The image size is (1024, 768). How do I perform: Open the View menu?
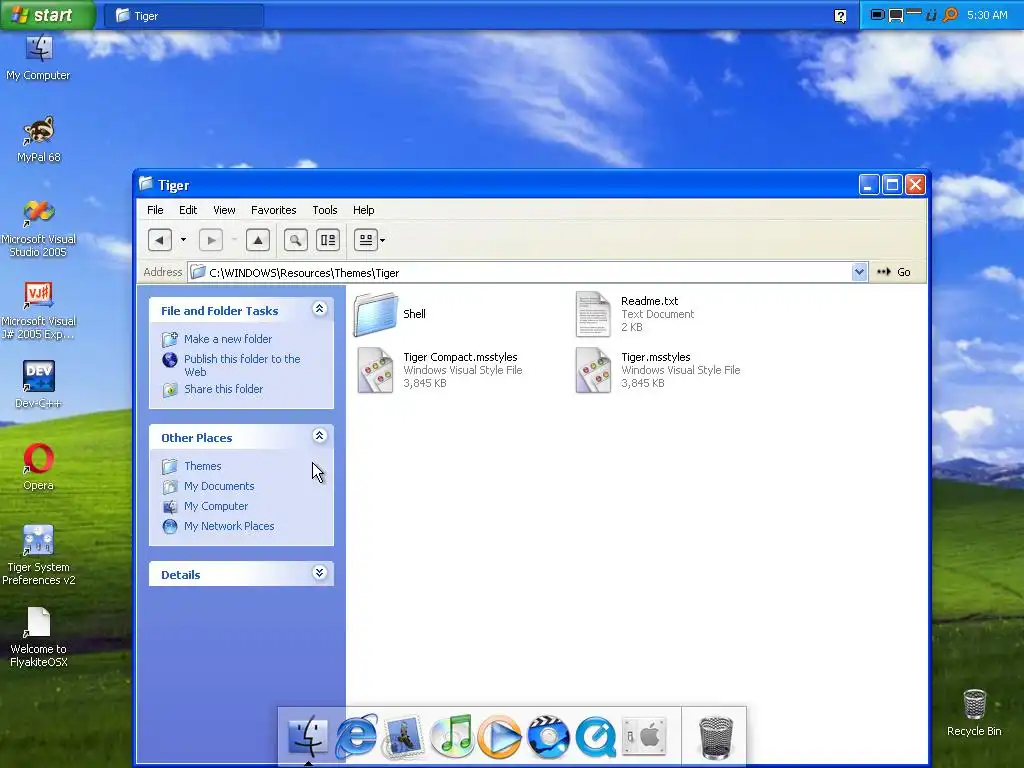tap(224, 210)
